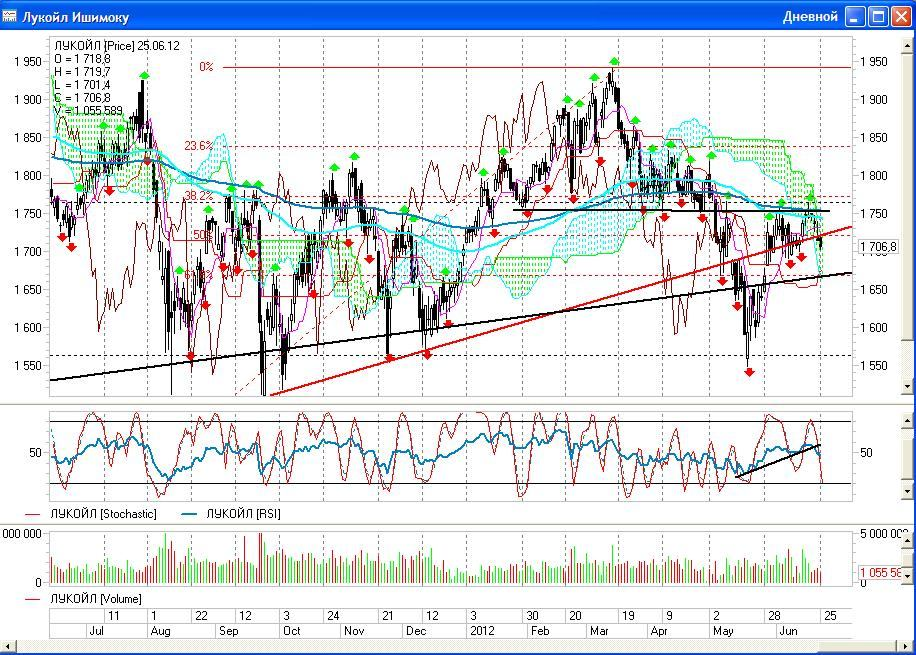Click the low value L = 1 701,4

tap(82, 85)
